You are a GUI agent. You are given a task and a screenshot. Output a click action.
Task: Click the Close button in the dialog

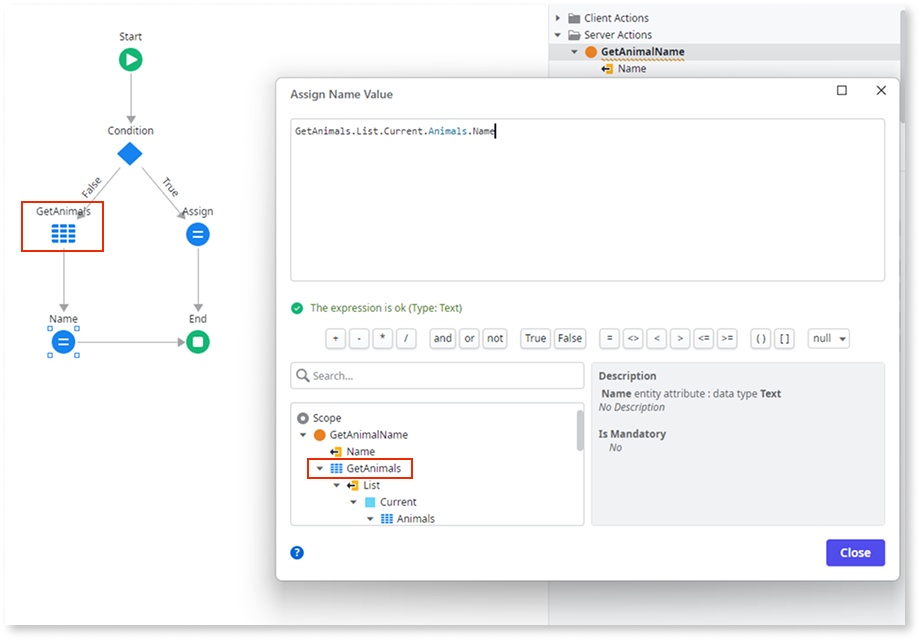[x=855, y=552]
